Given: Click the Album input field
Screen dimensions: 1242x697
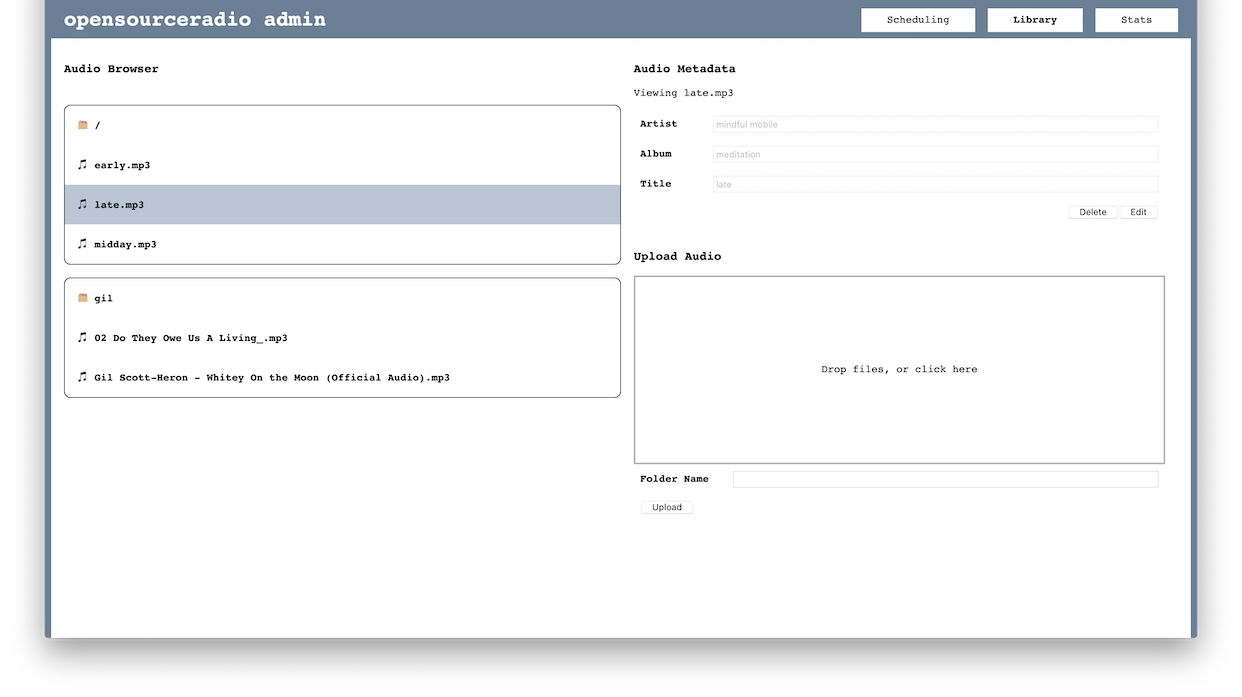Looking at the screenshot, I should tap(935, 154).
